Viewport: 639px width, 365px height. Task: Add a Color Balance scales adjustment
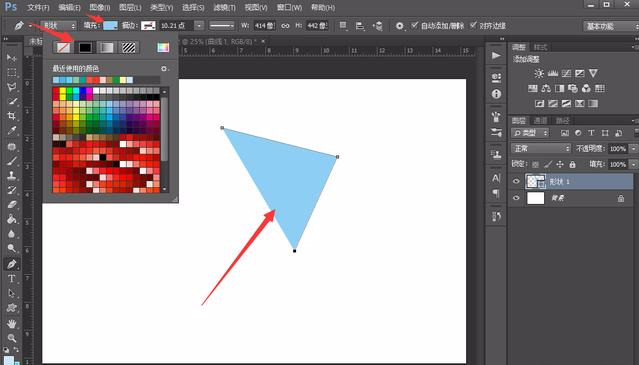click(546, 88)
